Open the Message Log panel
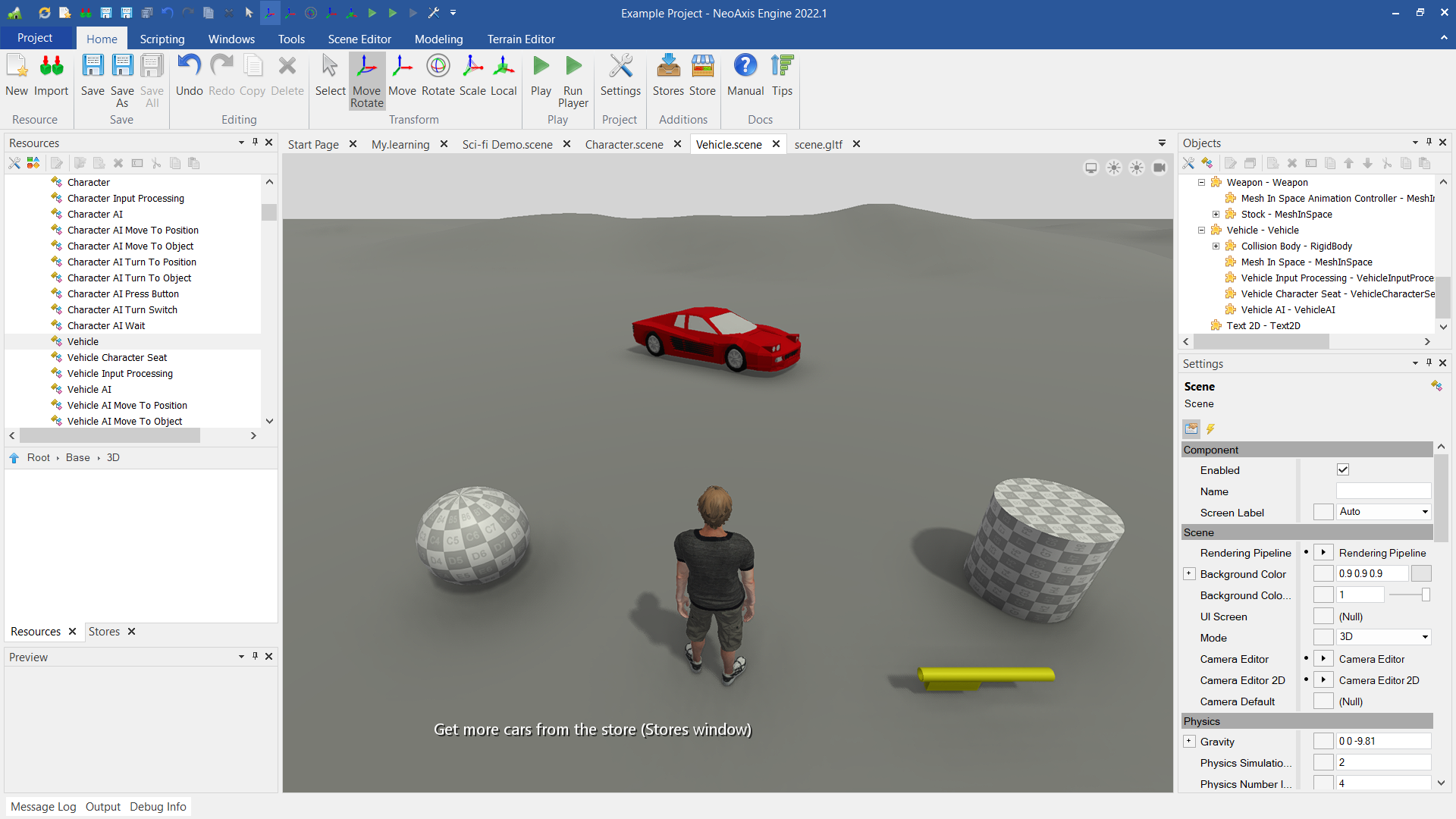Viewport: 1456px width, 819px height. pyautogui.click(x=43, y=807)
